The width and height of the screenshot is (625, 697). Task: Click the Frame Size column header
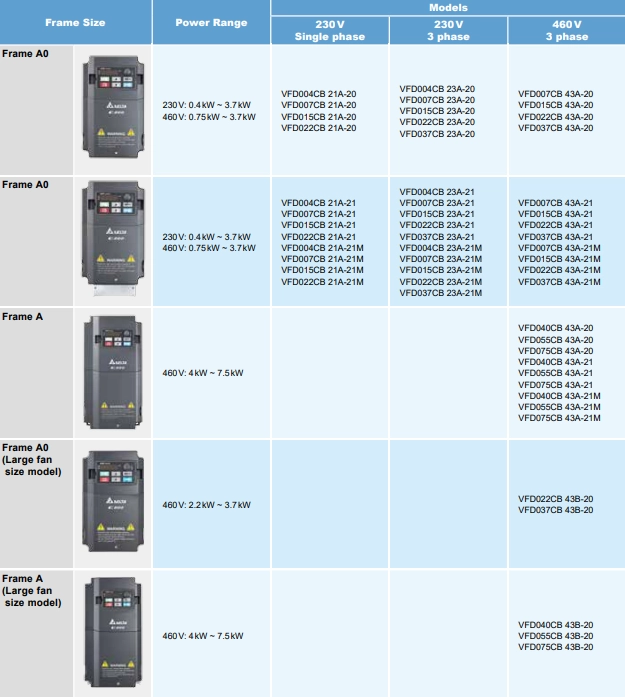pos(76,23)
